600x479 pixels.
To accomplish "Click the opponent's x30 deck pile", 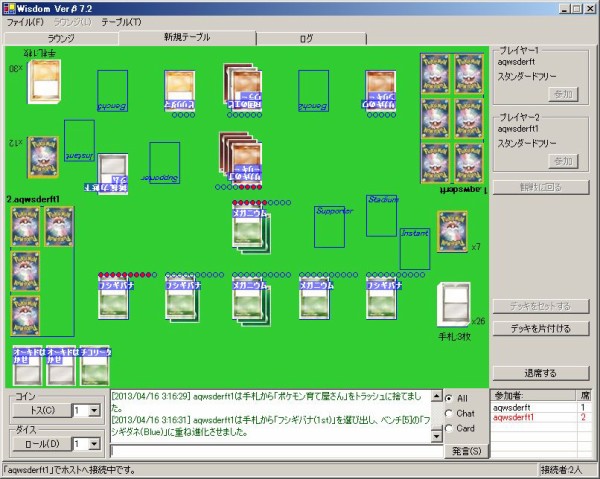I will pos(44,77).
